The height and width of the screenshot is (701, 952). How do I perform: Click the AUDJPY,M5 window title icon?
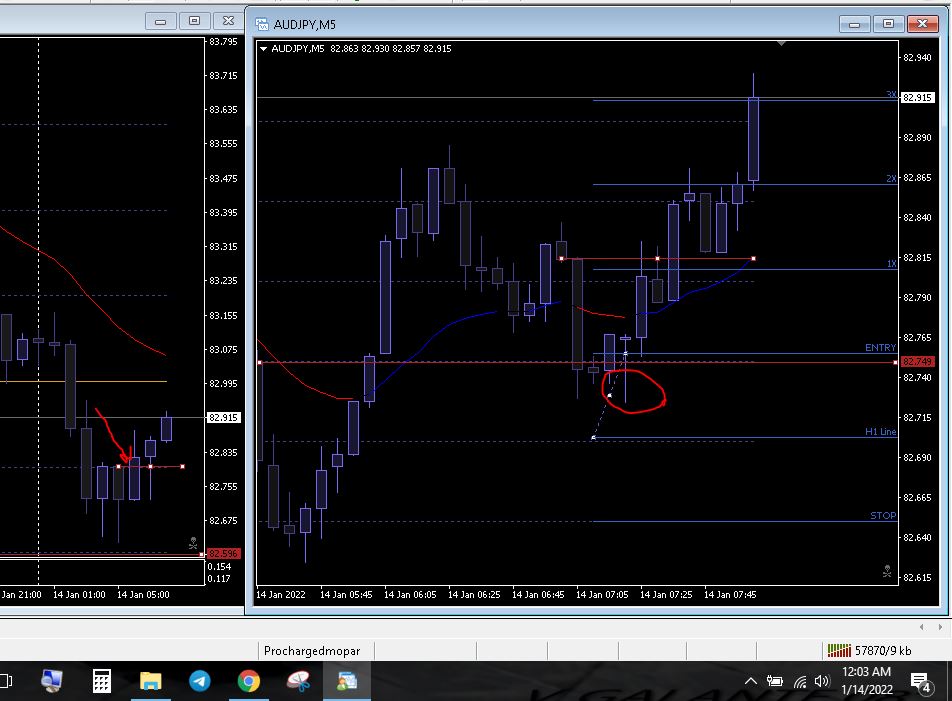point(262,24)
